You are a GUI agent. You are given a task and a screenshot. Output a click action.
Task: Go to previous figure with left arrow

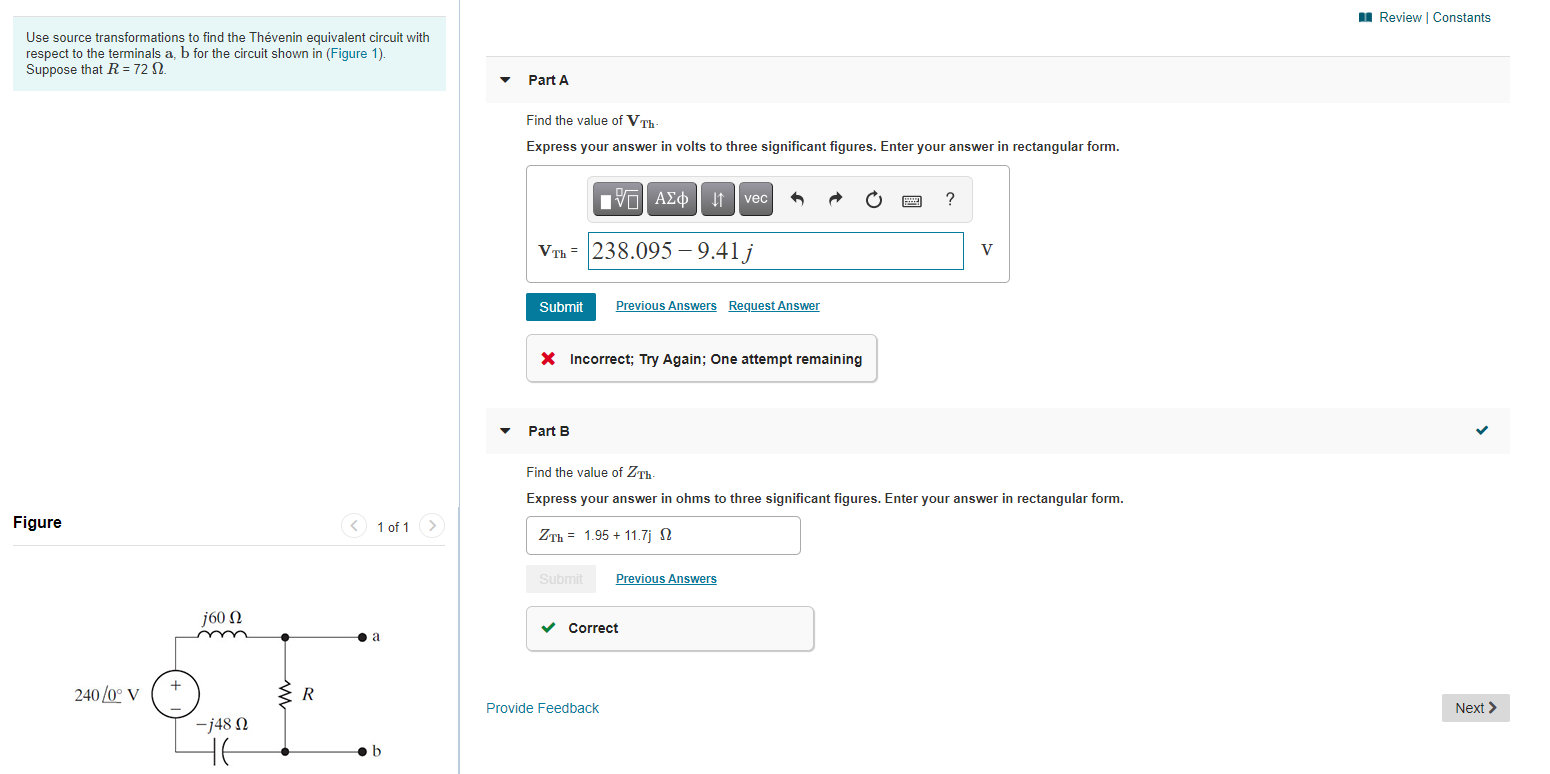click(353, 525)
